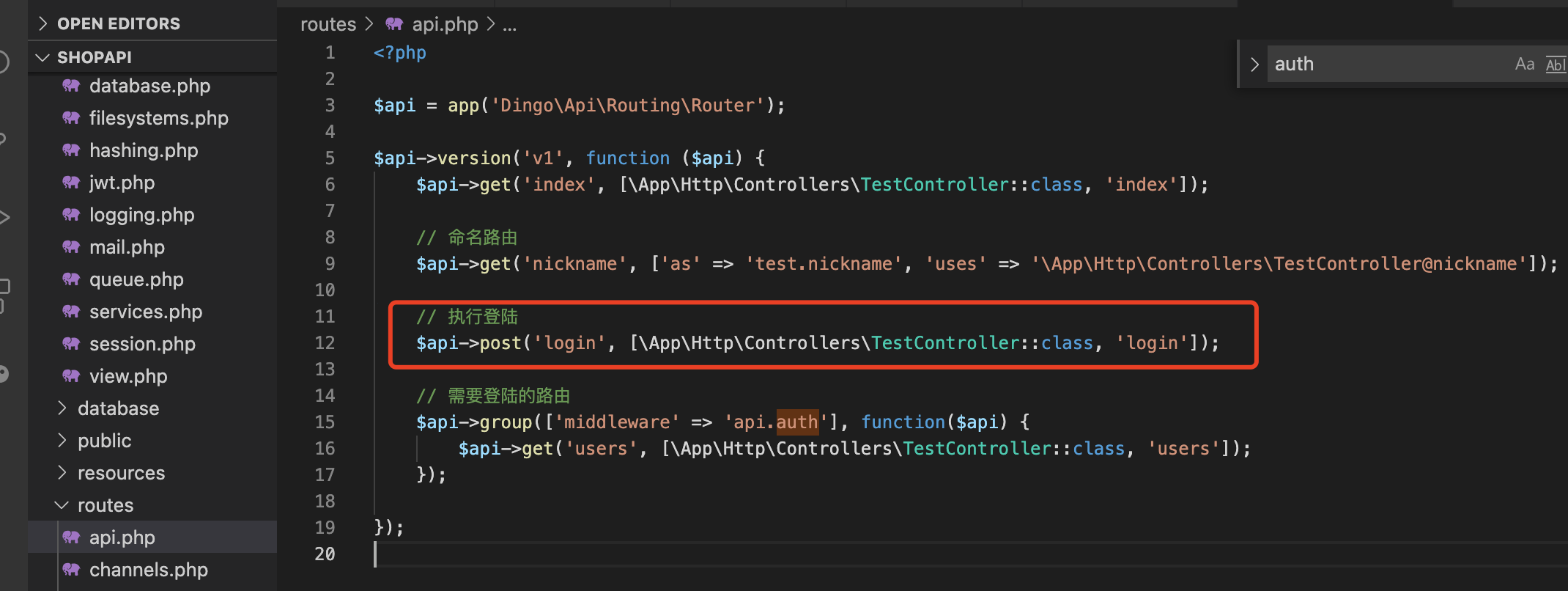Open database.php in the explorer
The width and height of the screenshot is (1568, 591).
pos(149,86)
